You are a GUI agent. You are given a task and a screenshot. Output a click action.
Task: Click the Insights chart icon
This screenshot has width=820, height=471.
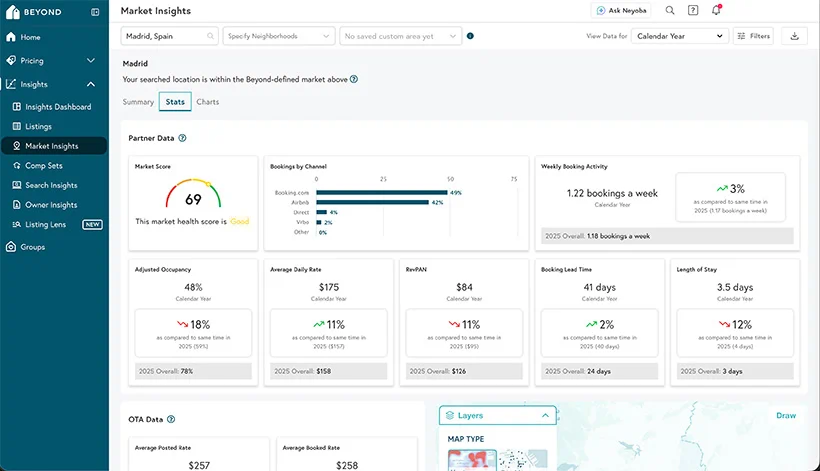11,84
